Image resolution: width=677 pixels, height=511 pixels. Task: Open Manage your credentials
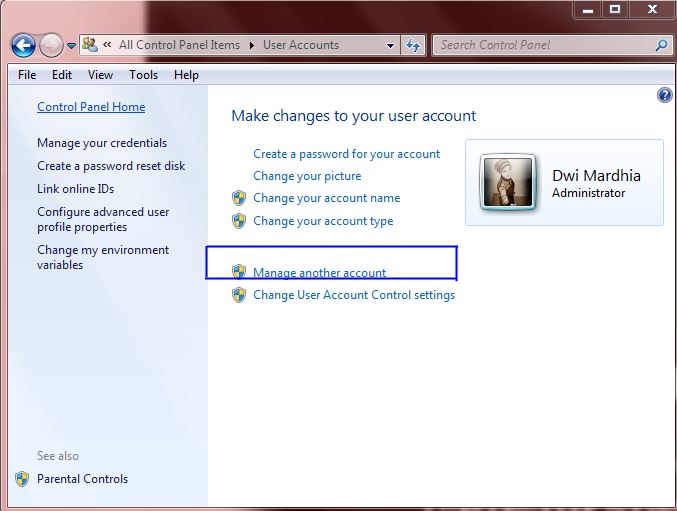pos(102,143)
